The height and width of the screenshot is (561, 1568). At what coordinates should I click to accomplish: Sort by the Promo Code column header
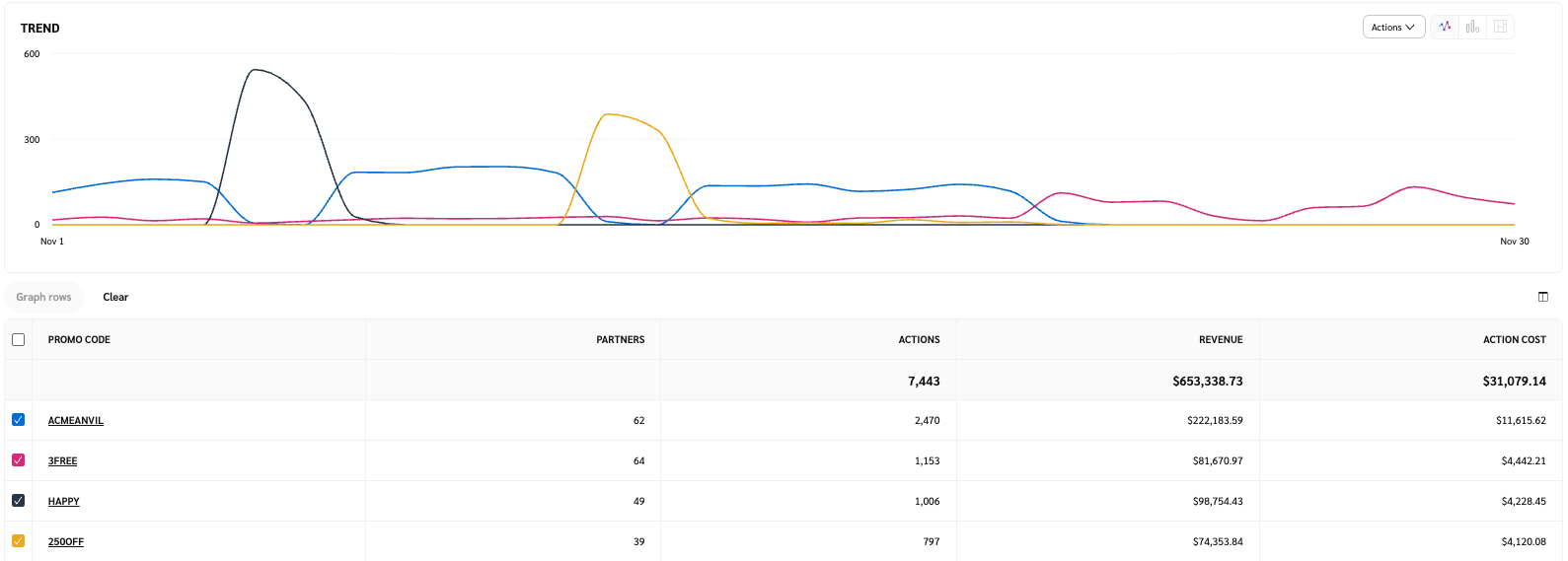(79, 340)
